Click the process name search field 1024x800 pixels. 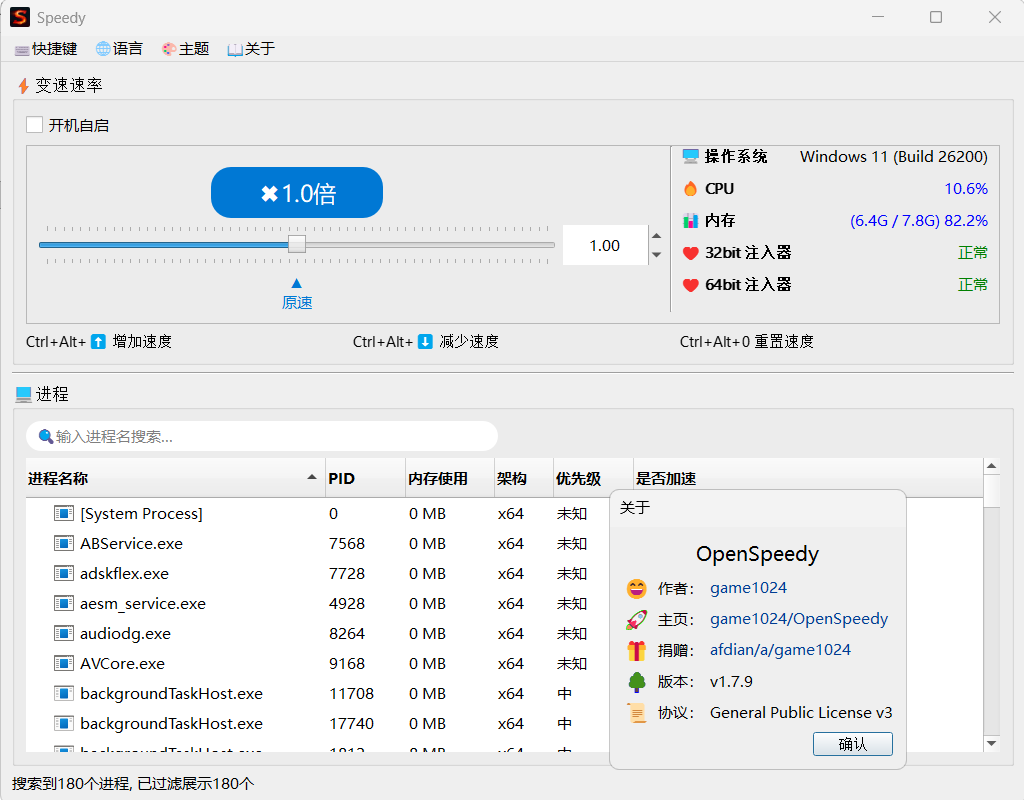[x=262, y=436]
